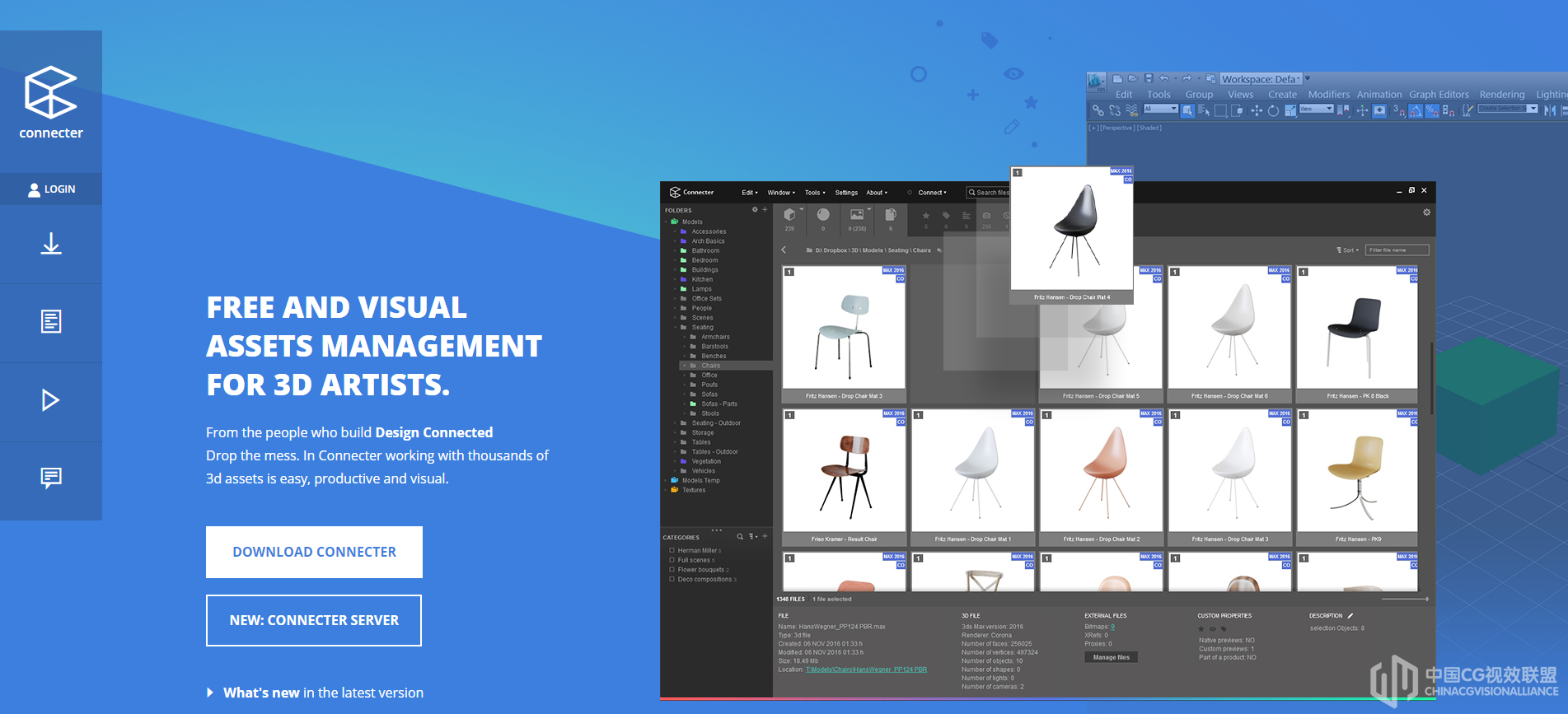Collapse the Models root folder
Image resolution: width=1568 pixels, height=714 pixels.
click(666, 222)
